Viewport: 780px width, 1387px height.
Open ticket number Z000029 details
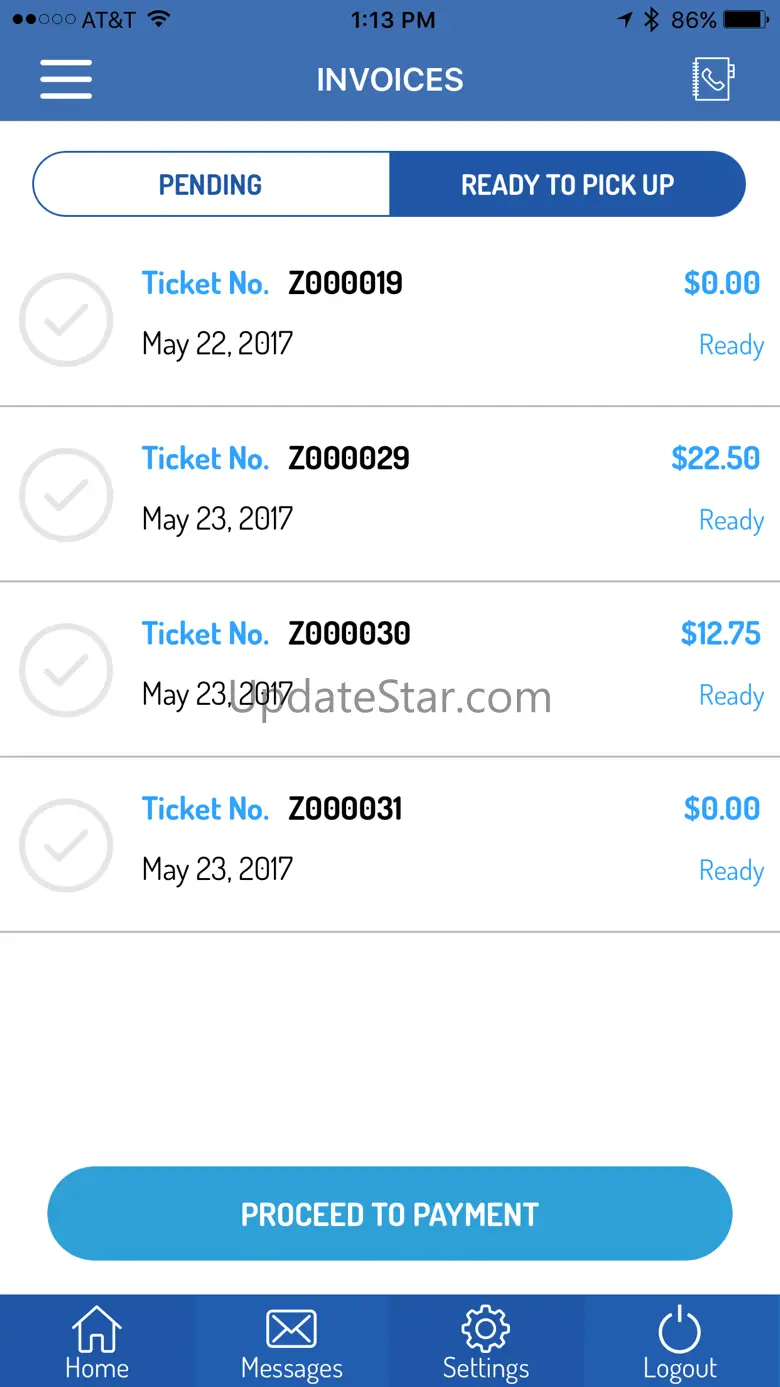point(348,458)
